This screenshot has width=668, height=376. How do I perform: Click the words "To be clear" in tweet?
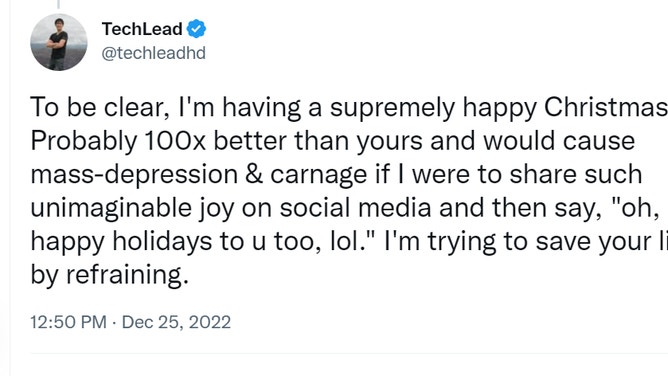[x=97, y=107]
